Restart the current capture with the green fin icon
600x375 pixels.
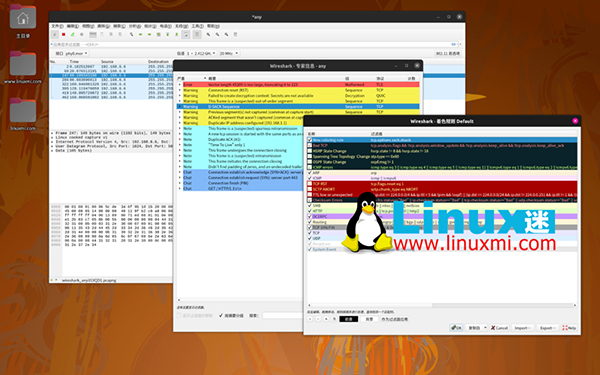coord(73,34)
